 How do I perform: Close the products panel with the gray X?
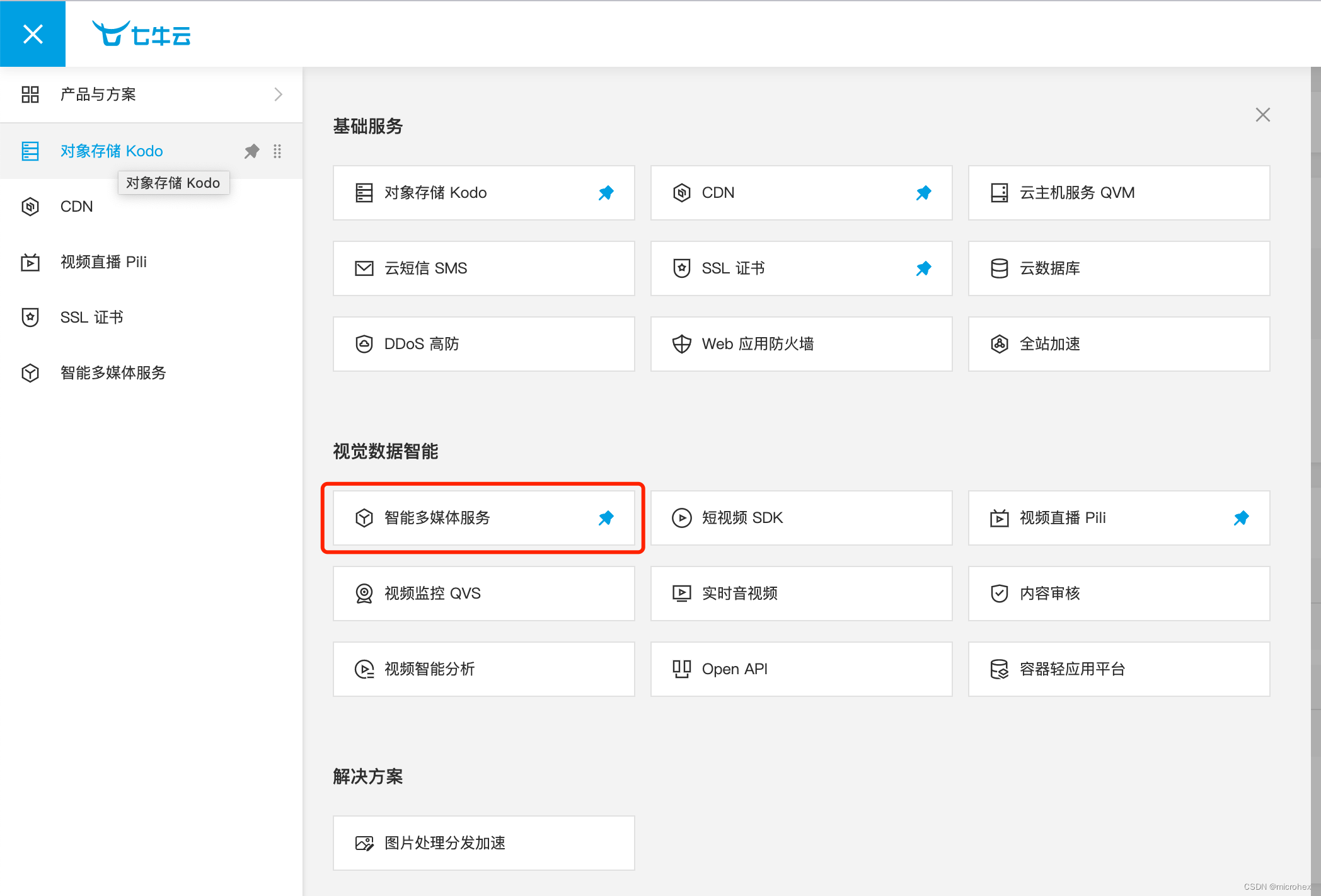pyautogui.click(x=1262, y=115)
